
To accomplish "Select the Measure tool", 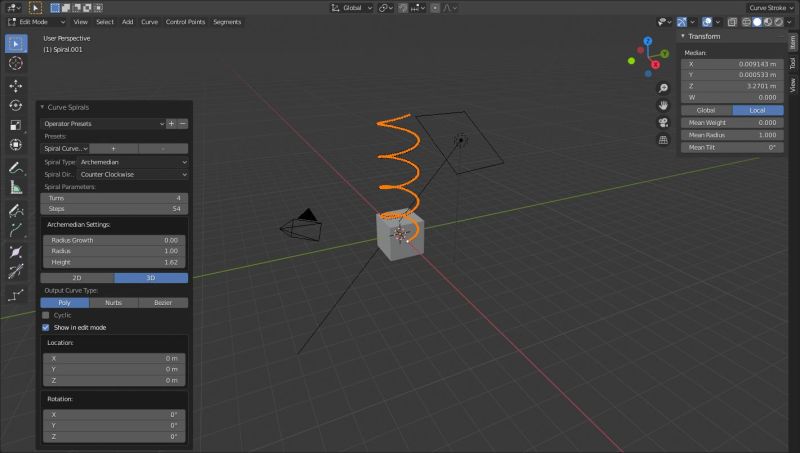I will pyautogui.click(x=16, y=188).
